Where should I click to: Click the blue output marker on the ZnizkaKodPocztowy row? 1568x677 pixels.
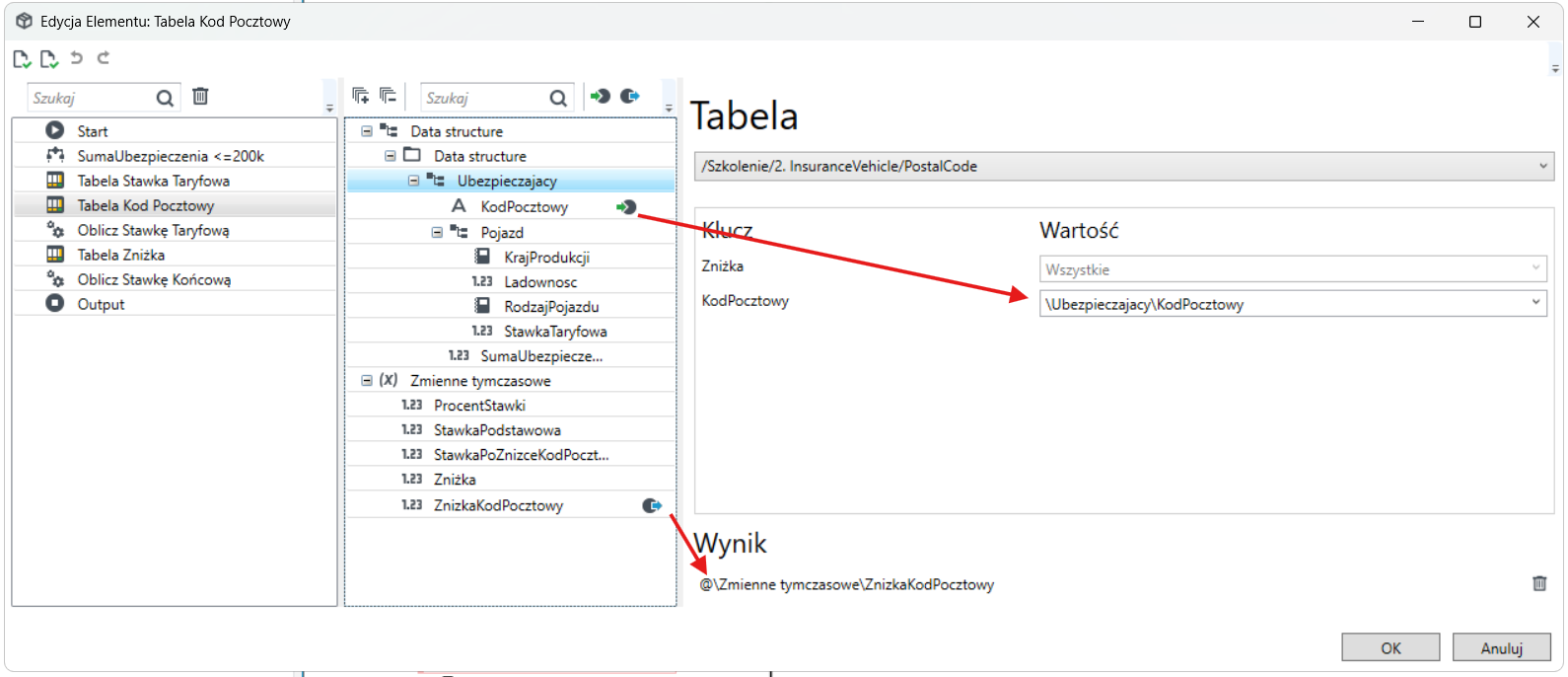click(x=652, y=505)
